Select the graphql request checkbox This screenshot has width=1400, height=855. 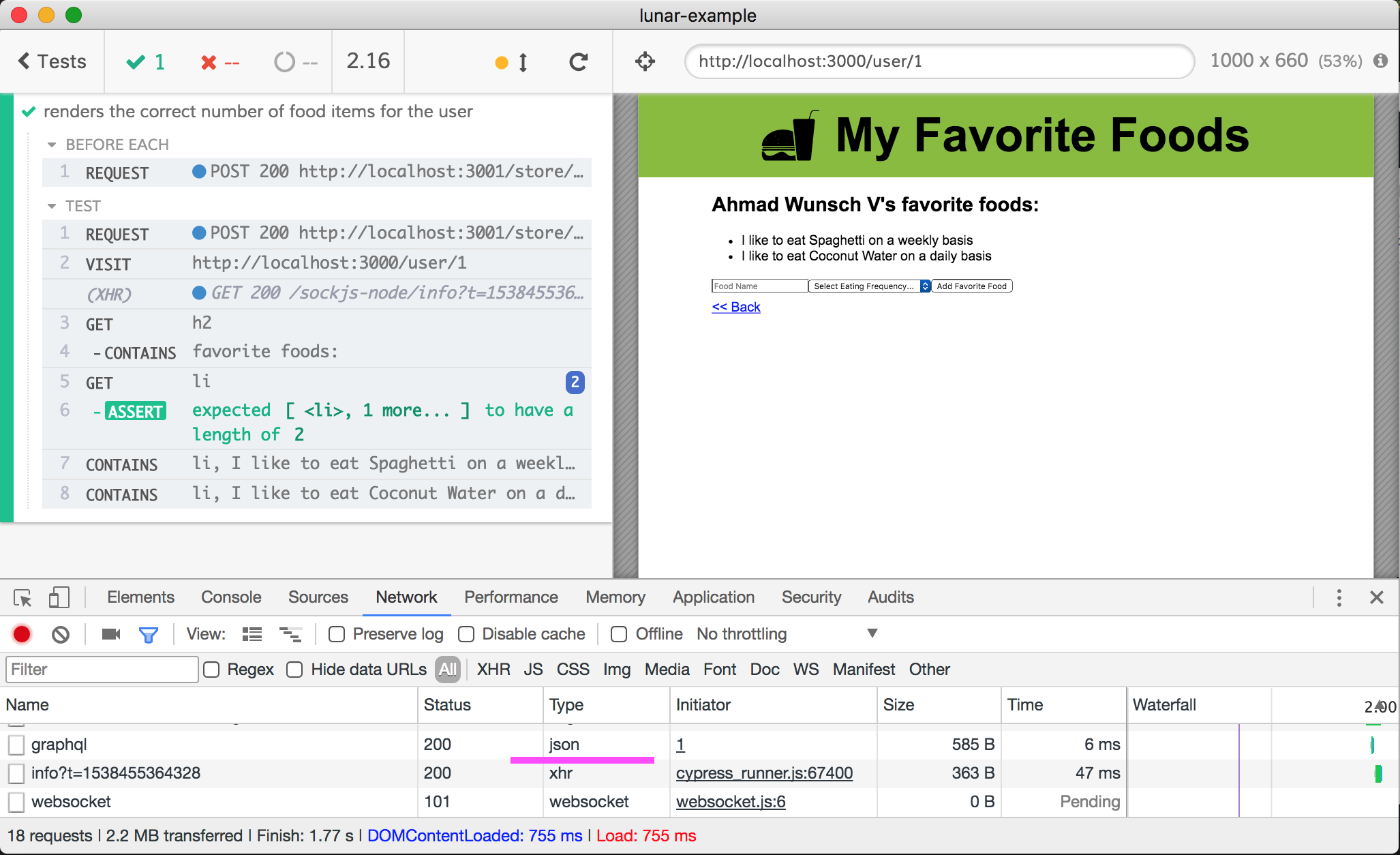click(16, 745)
